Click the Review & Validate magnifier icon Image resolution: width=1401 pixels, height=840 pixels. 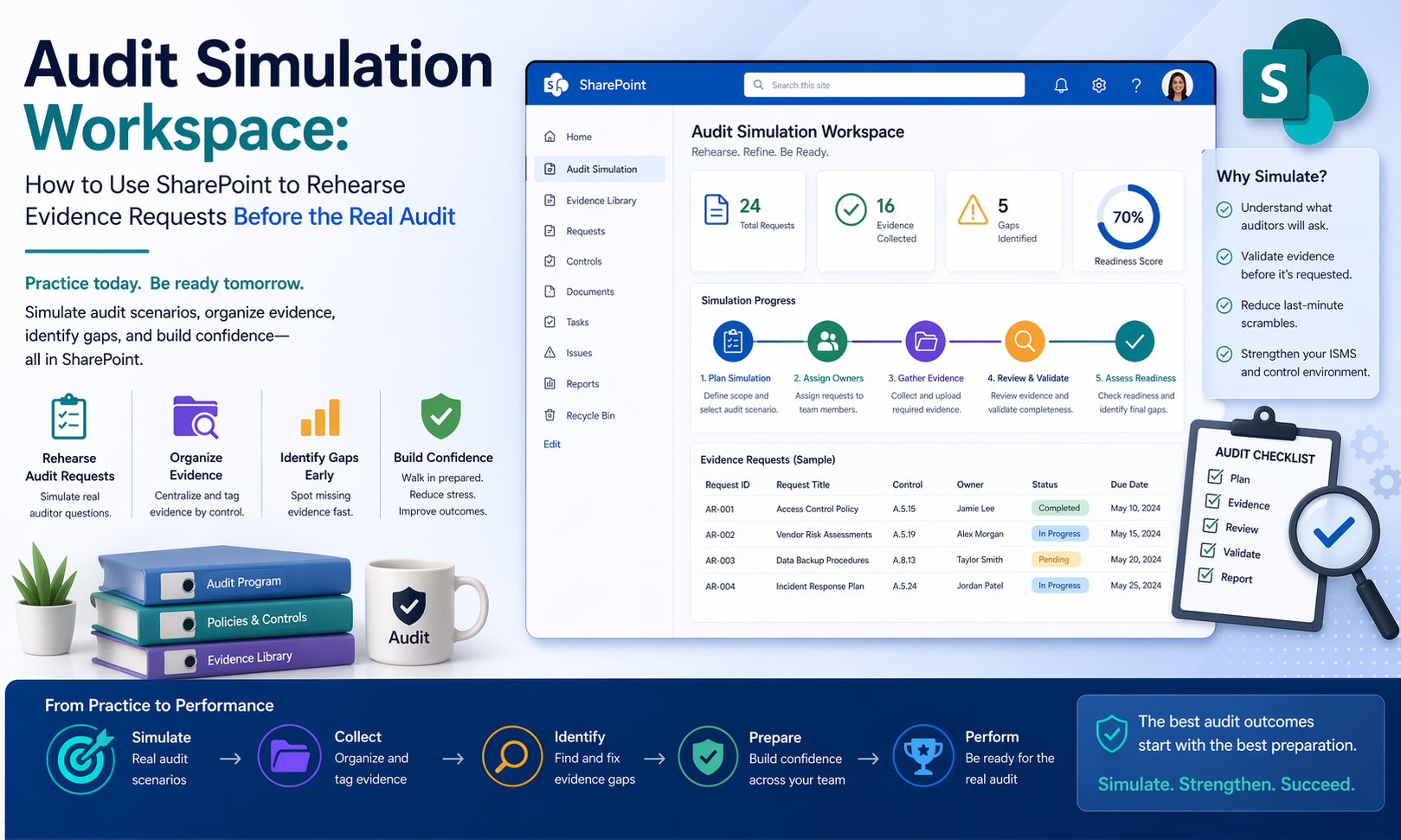pos(1025,342)
